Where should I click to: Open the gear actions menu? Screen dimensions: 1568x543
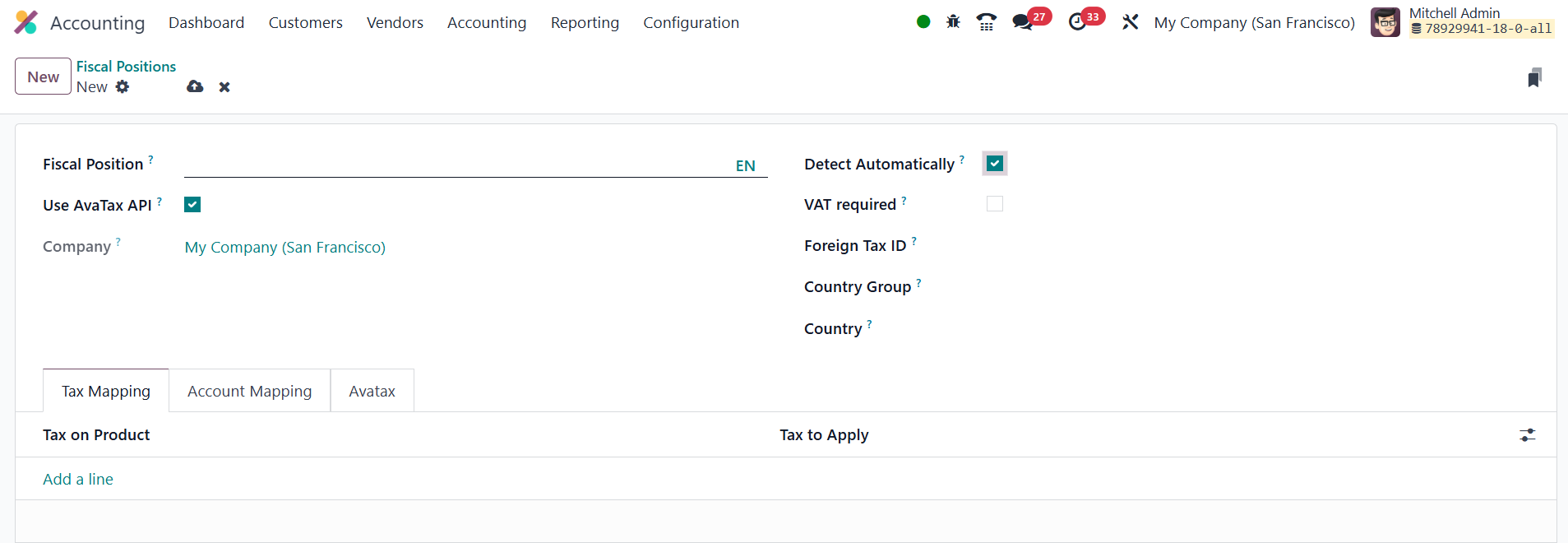[123, 86]
